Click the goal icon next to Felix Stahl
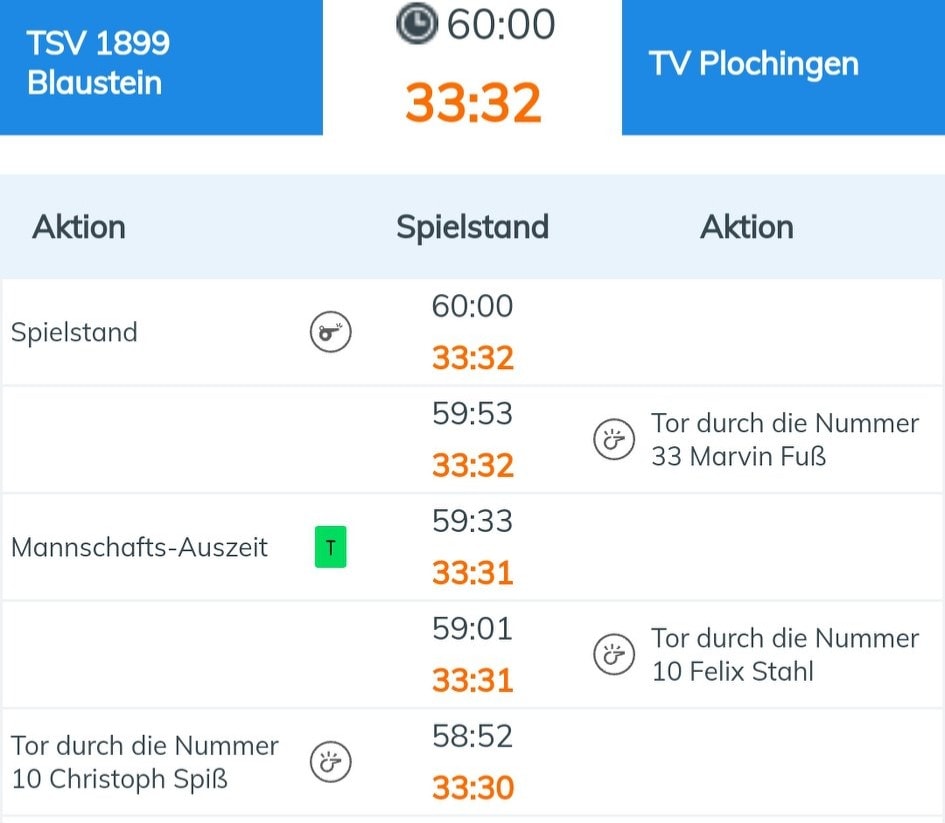This screenshot has height=823, width=945. click(x=614, y=655)
